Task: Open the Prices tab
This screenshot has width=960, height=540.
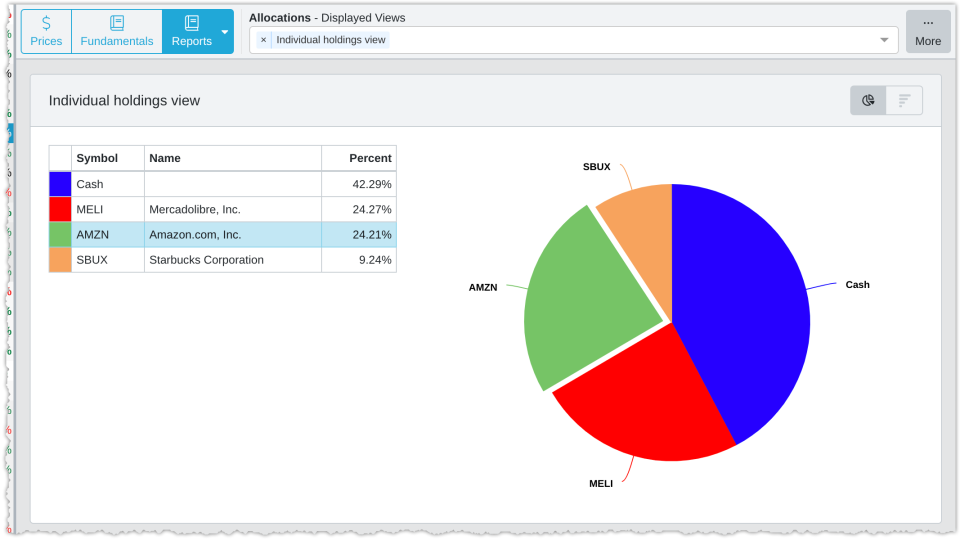Action: click(47, 32)
